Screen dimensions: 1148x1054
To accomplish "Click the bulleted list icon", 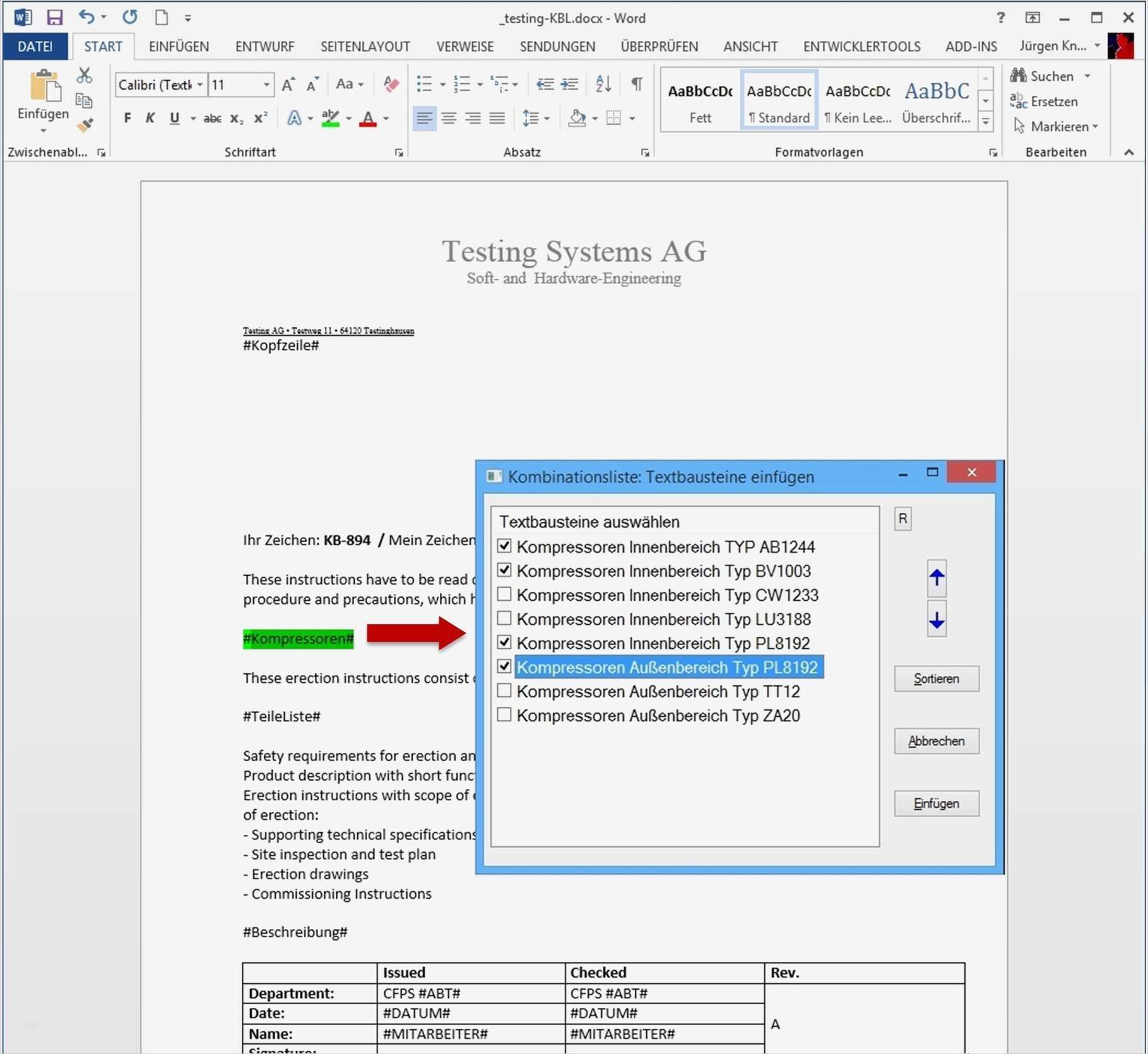I will pos(425,84).
